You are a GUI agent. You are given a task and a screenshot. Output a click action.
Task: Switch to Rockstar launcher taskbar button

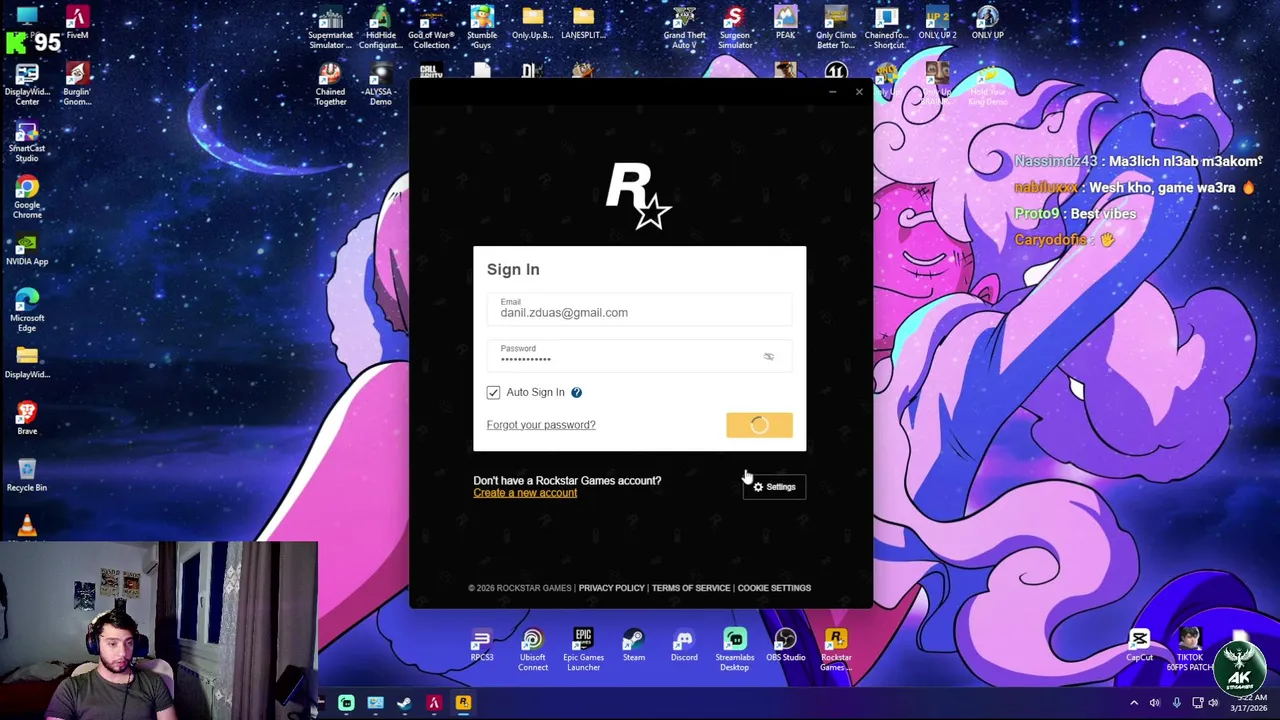point(463,703)
